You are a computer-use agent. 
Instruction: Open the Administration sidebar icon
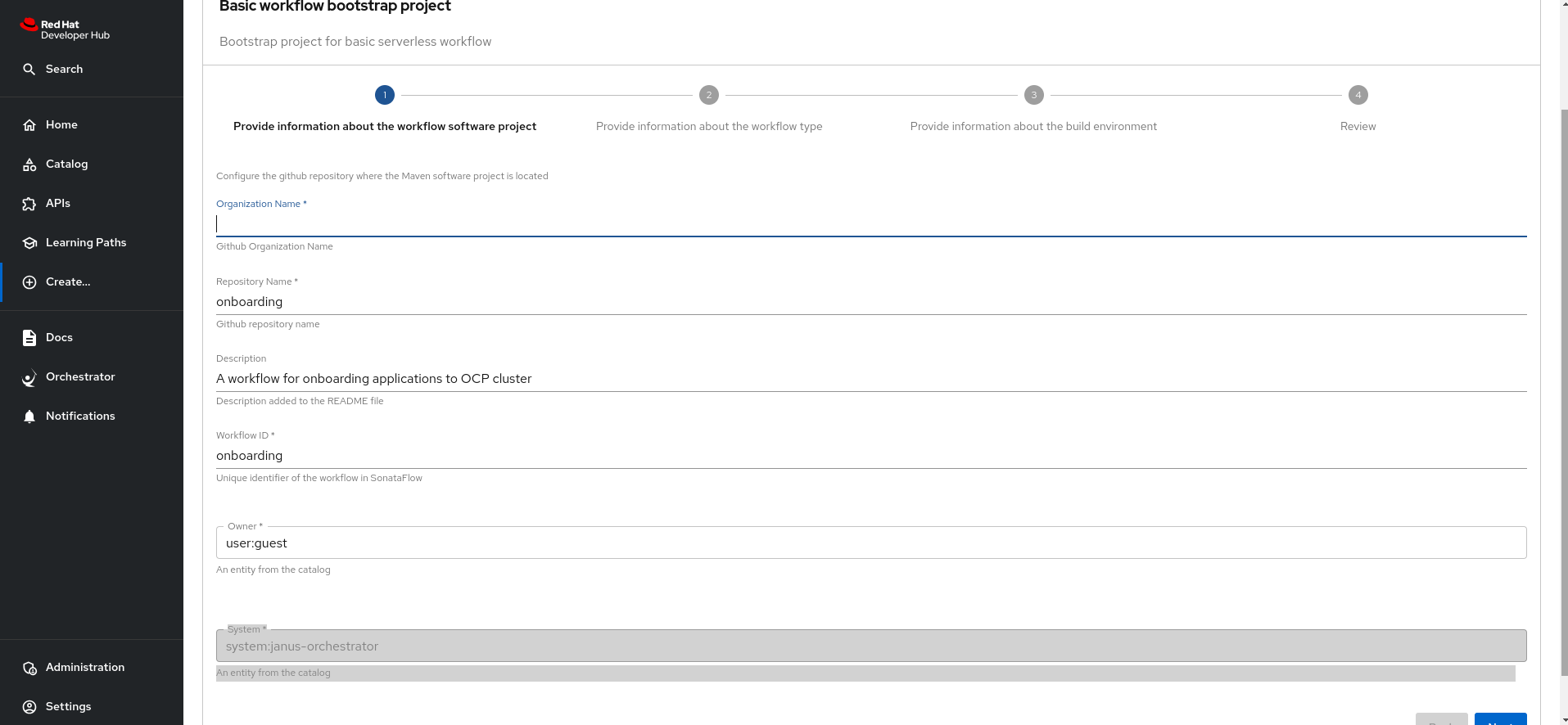[x=29, y=668]
